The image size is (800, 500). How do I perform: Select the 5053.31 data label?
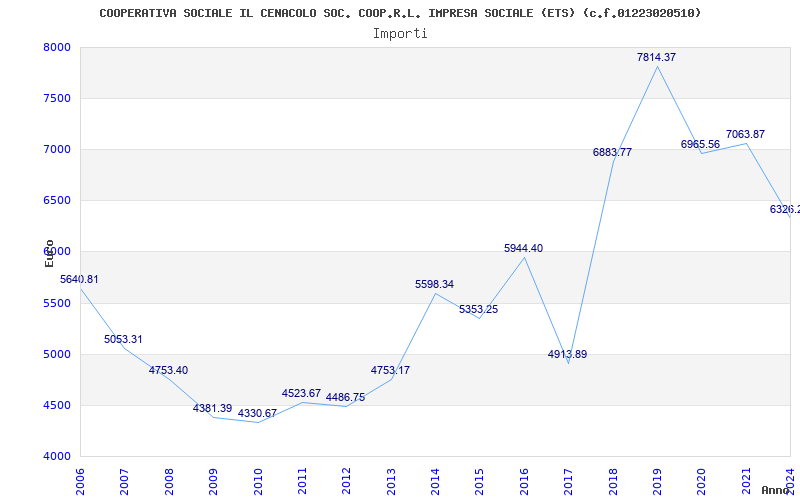[x=123, y=340]
